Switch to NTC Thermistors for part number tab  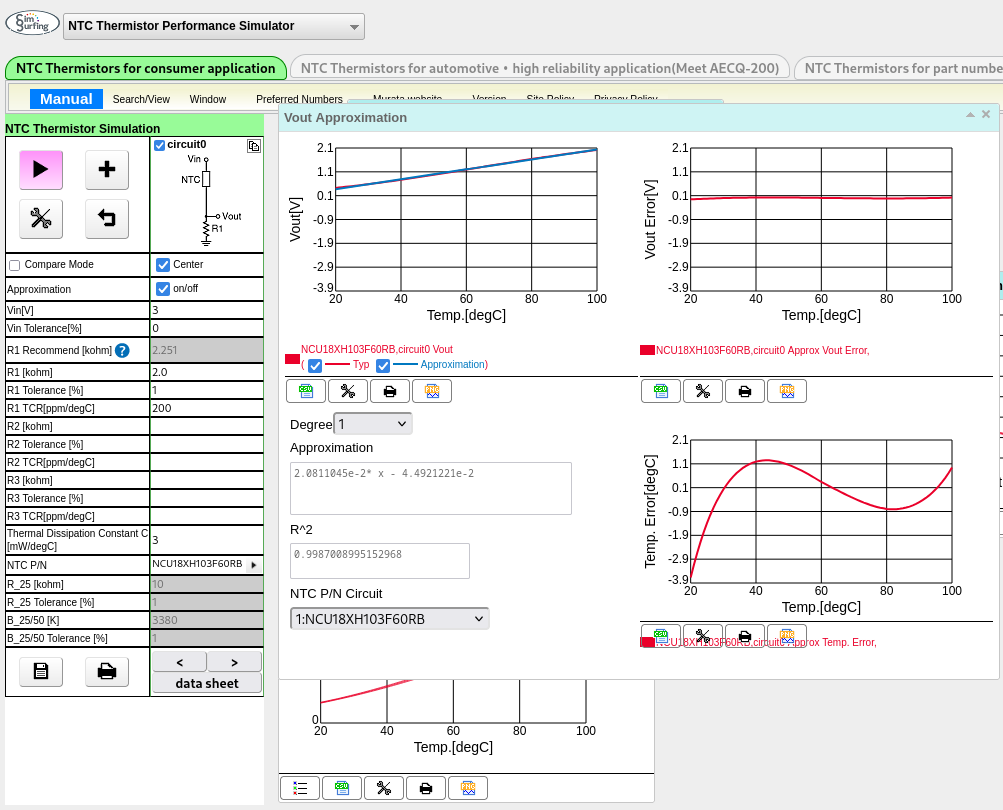click(x=899, y=68)
